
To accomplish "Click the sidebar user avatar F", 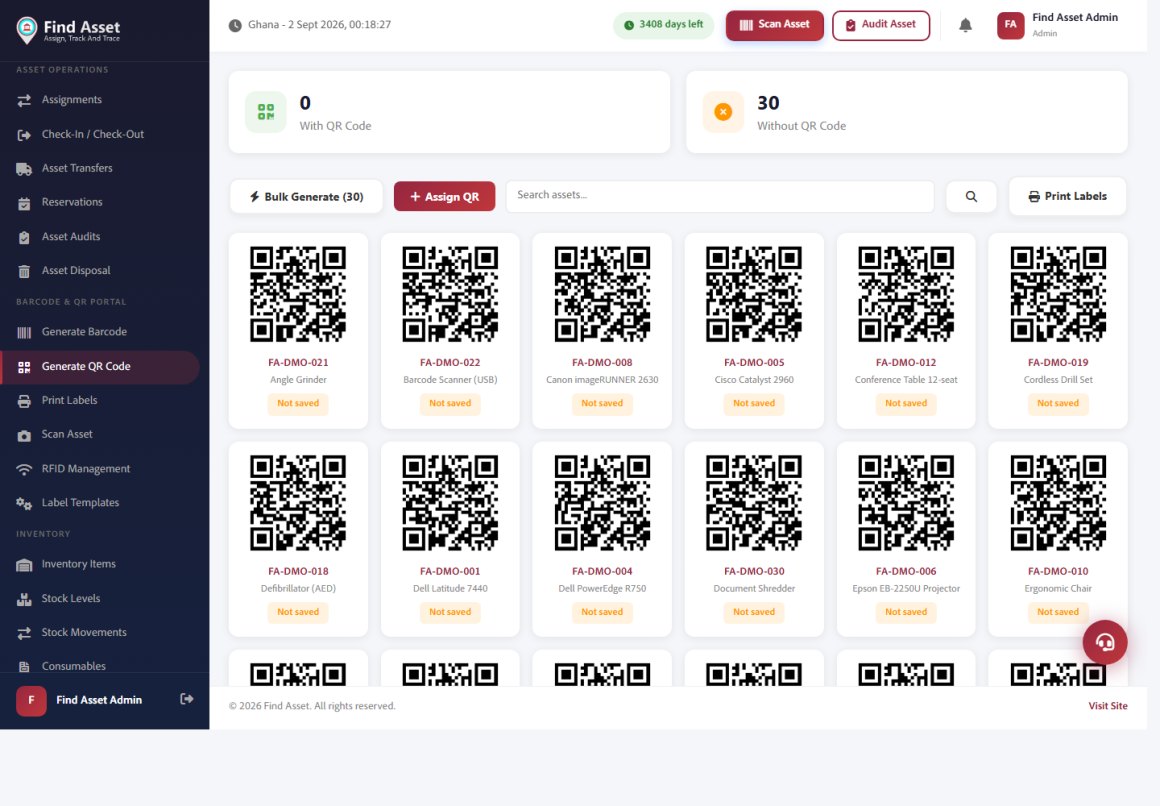I will click(x=31, y=700).
